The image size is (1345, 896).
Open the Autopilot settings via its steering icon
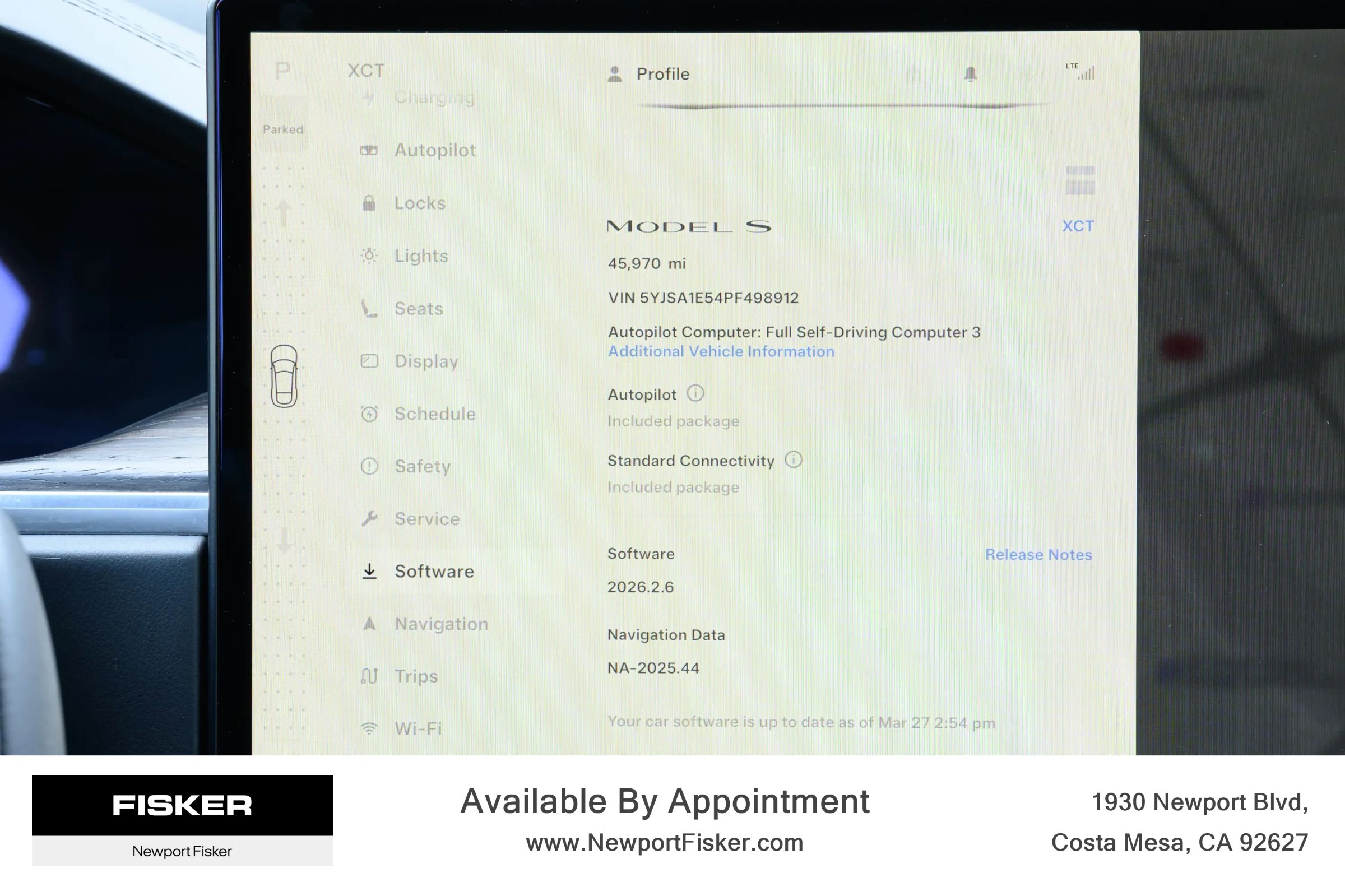369,150
